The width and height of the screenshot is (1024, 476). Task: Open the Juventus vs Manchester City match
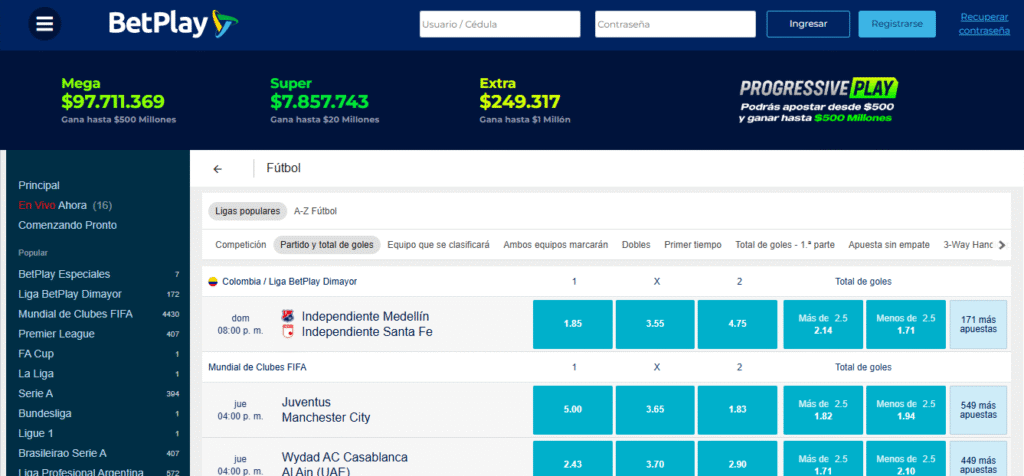(x=326, y=410)
